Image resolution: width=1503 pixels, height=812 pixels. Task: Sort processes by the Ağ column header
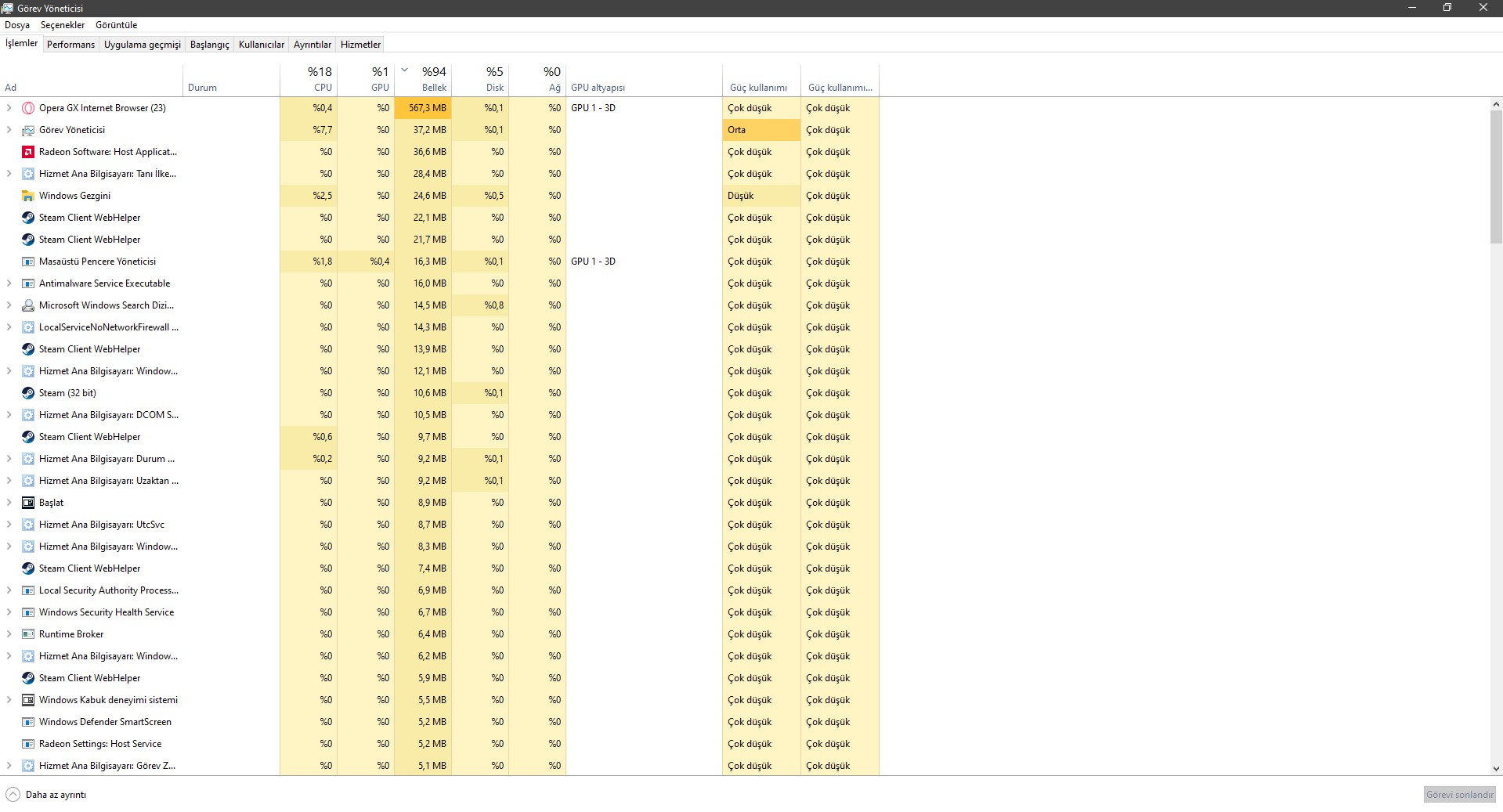click(537, 79)
